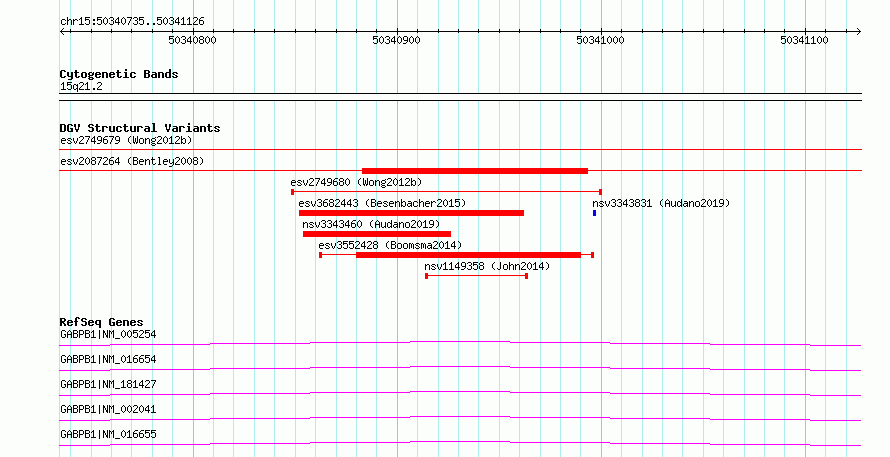This screenshot has width=890, height=457.
Task: Click the left arrow end of ruler
Action: pyautogui.click(x=63, y=32)
